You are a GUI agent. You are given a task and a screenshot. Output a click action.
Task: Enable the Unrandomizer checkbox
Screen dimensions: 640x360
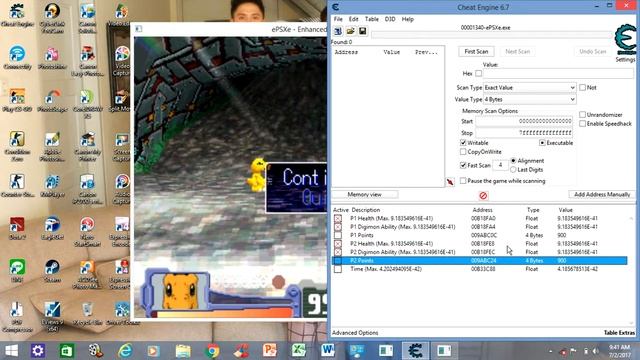(582, 115)
